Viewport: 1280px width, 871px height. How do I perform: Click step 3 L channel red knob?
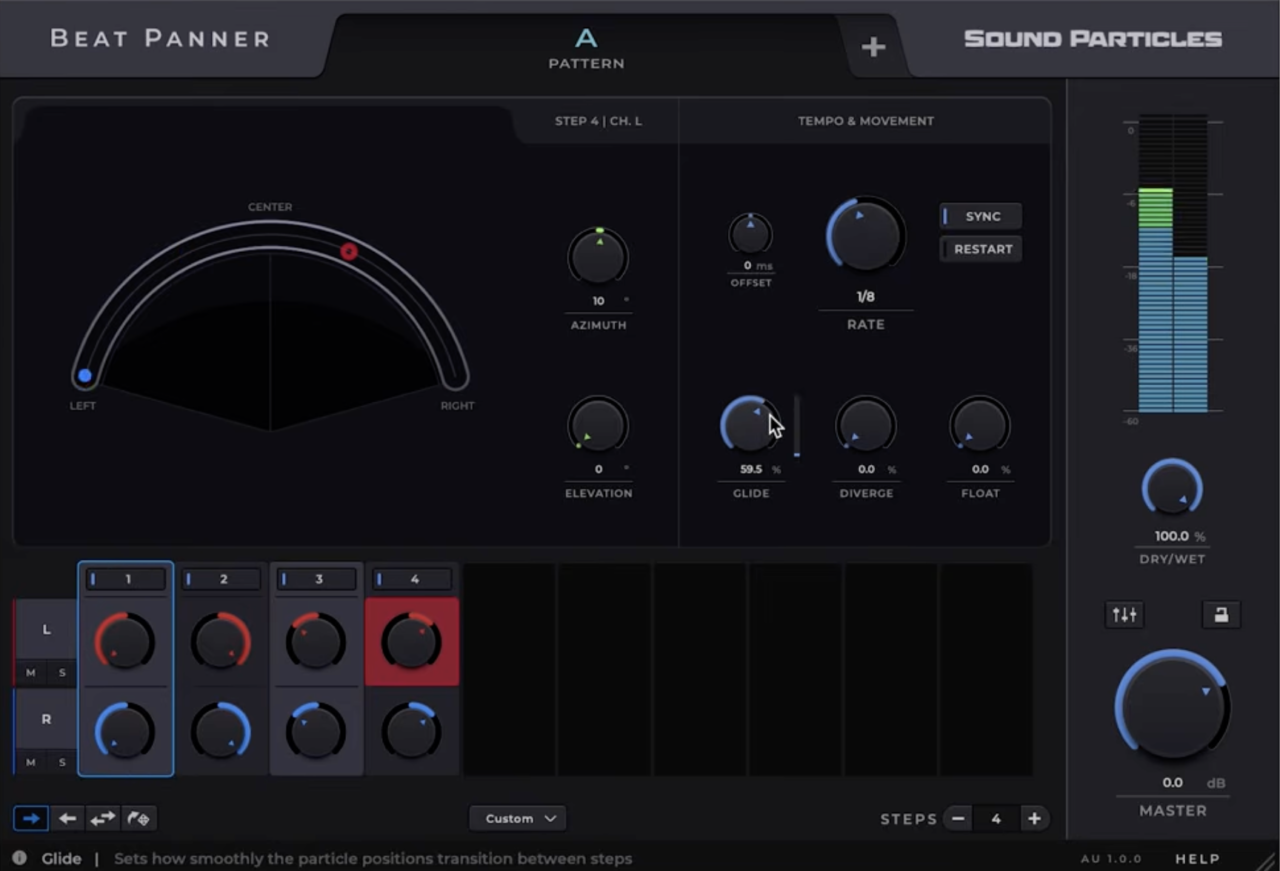[x=316, y=641]
